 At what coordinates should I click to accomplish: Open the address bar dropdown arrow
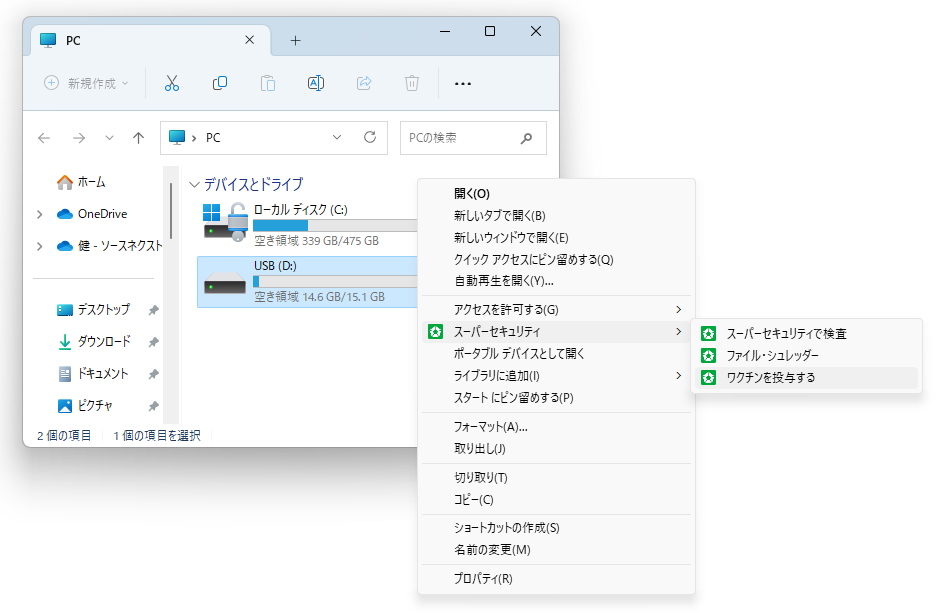337,138
